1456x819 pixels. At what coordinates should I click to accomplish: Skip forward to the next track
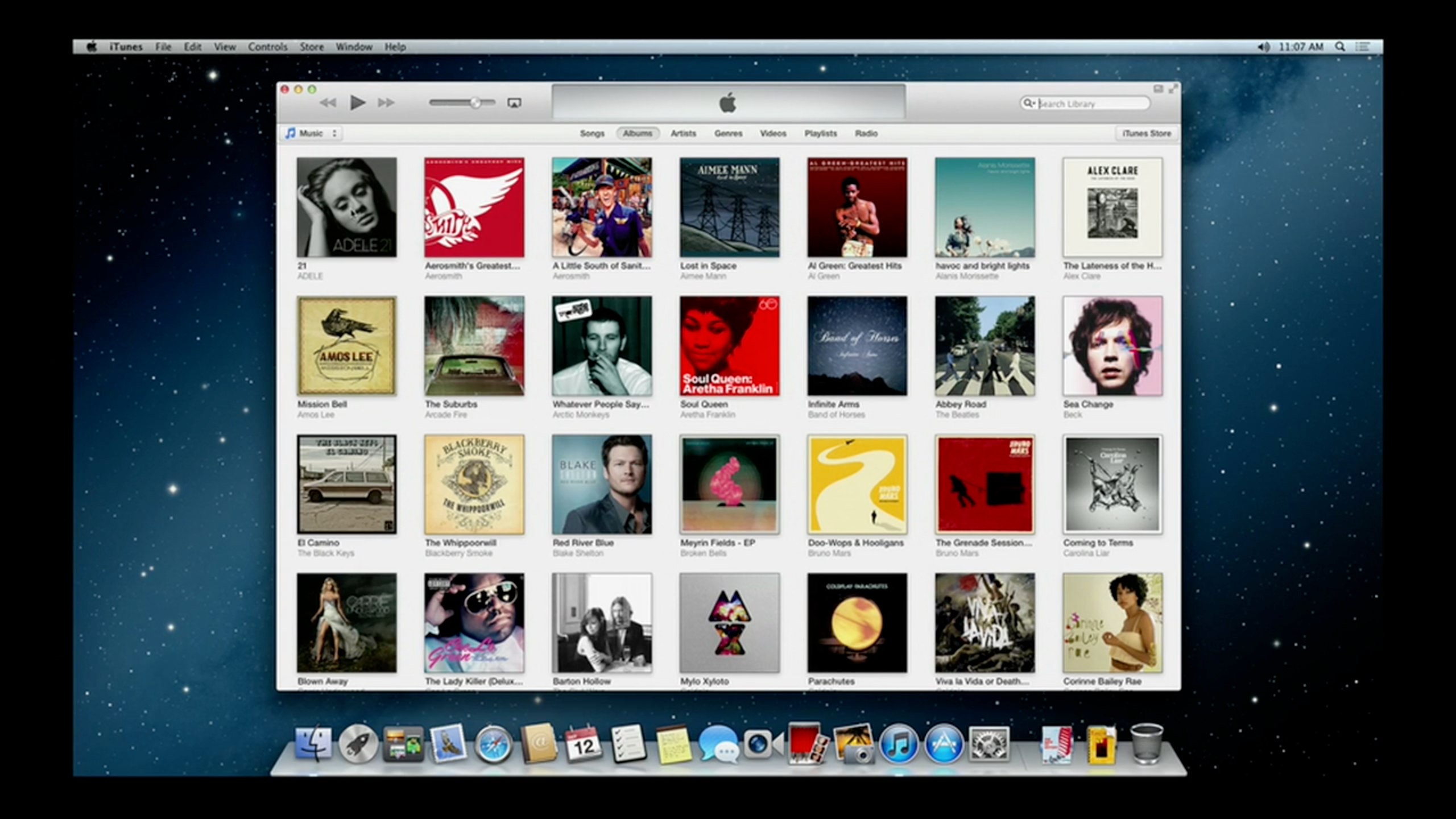click(386, 103)
